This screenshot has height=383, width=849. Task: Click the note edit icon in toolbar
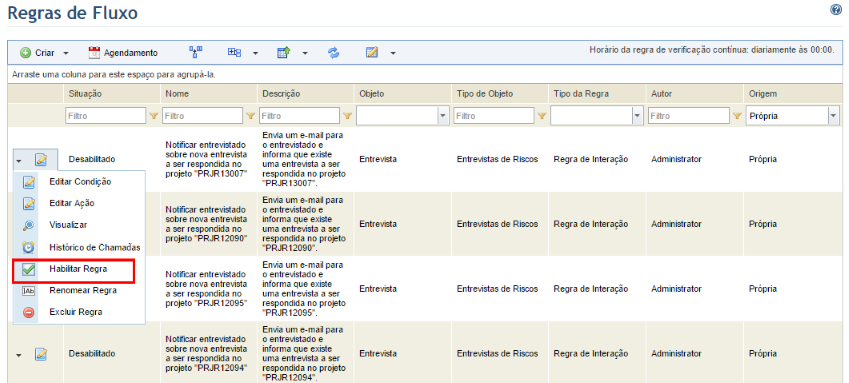tap(371, 53)
